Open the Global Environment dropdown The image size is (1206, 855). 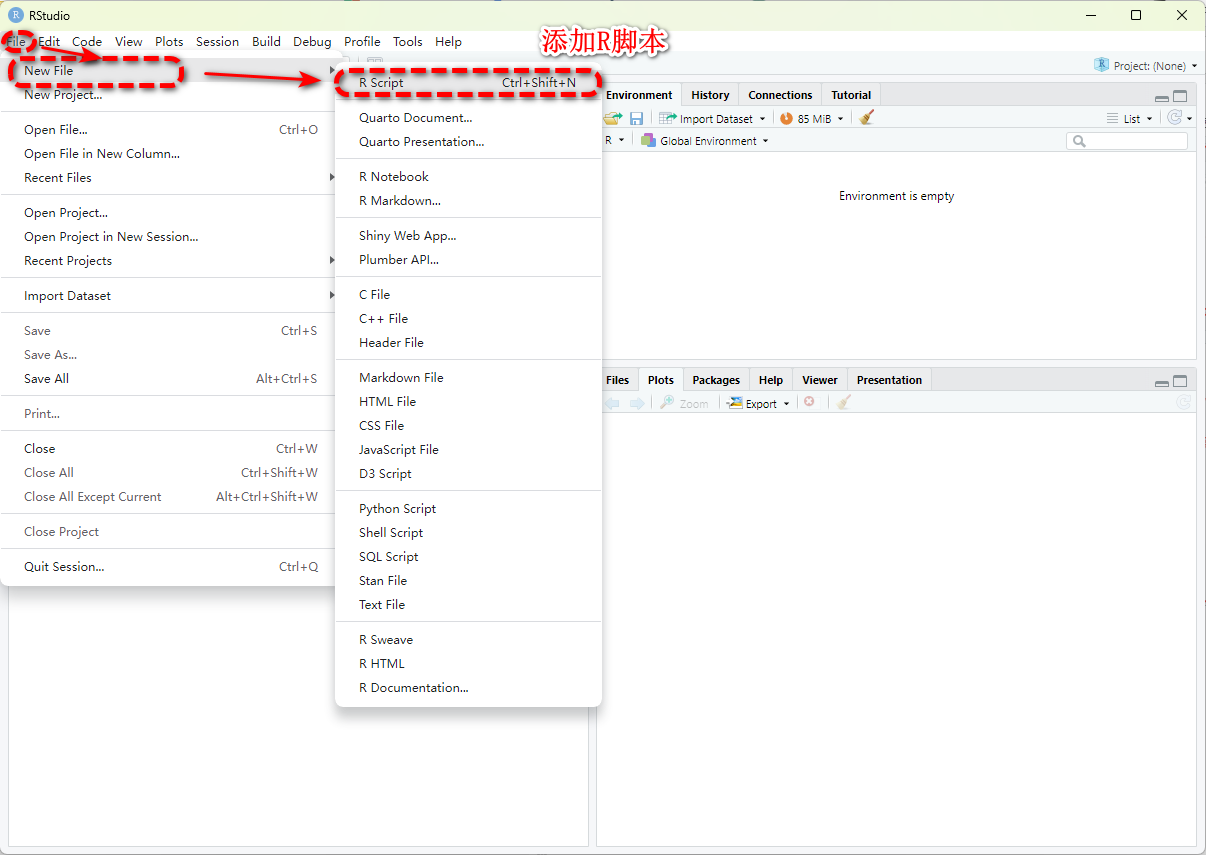coord(705,141)
